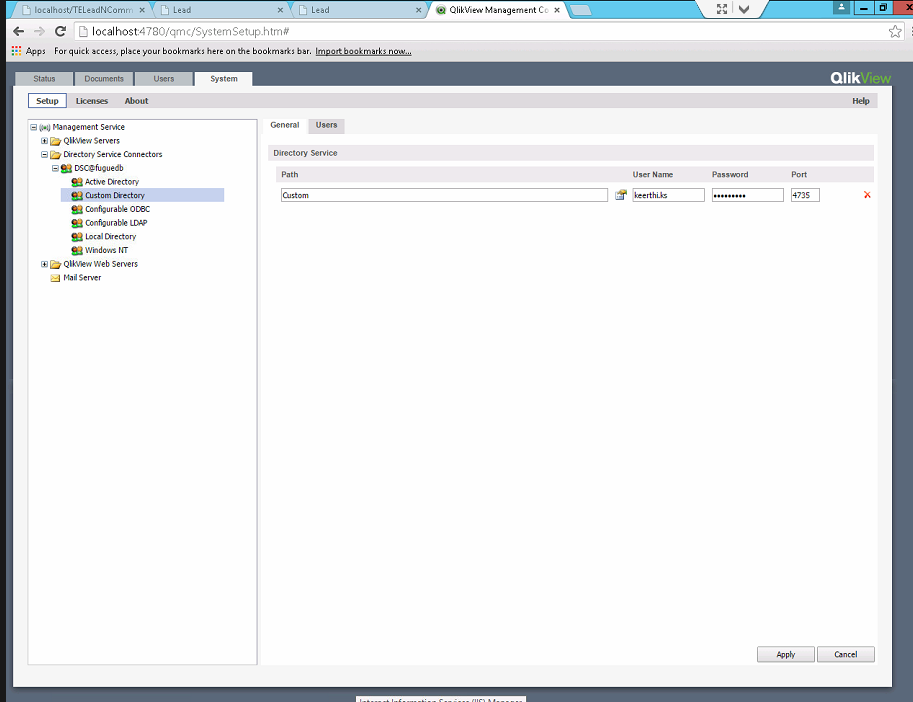Switch to the Status tab

click(44, 79)
